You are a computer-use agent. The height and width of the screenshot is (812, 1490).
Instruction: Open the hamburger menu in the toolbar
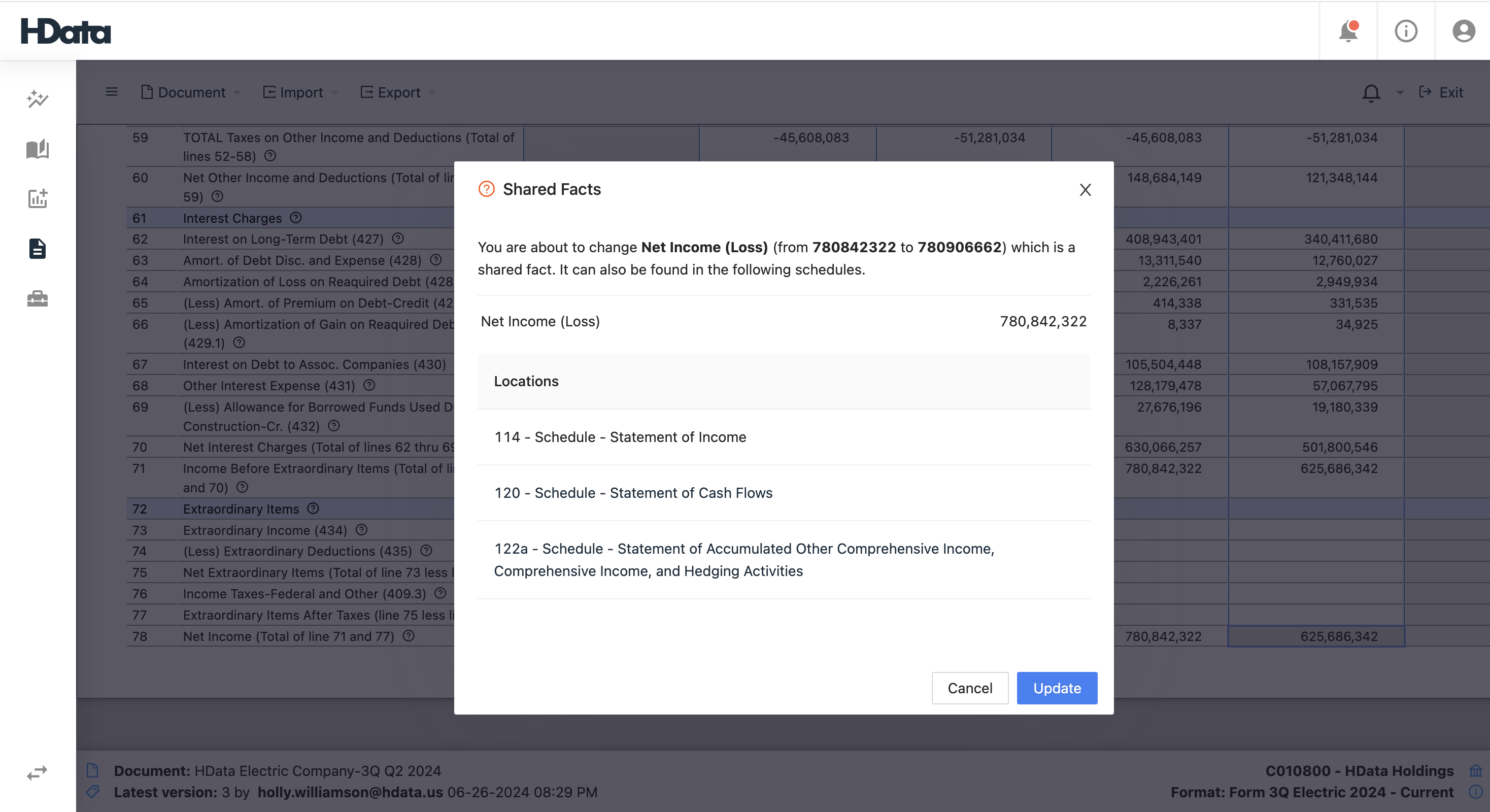pos(111,92)
